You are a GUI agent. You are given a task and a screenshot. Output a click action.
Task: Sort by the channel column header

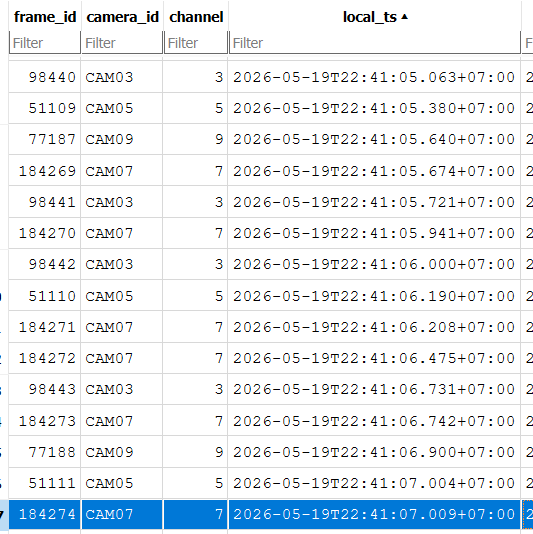click(196, 17)
